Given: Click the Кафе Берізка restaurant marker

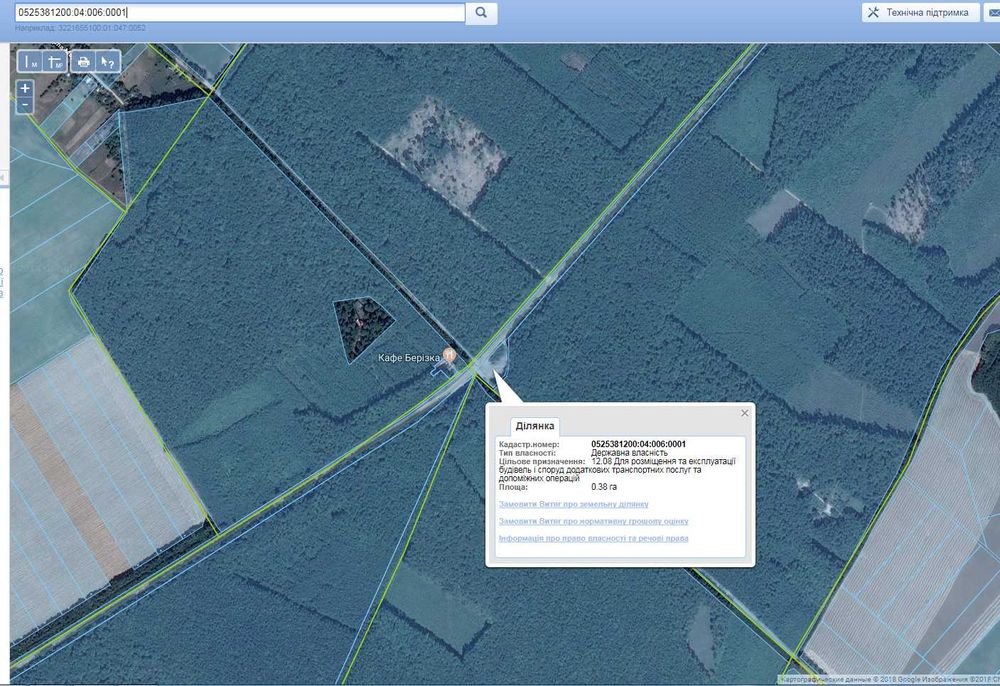Looking at the screenshot, I should click(450, 355).
